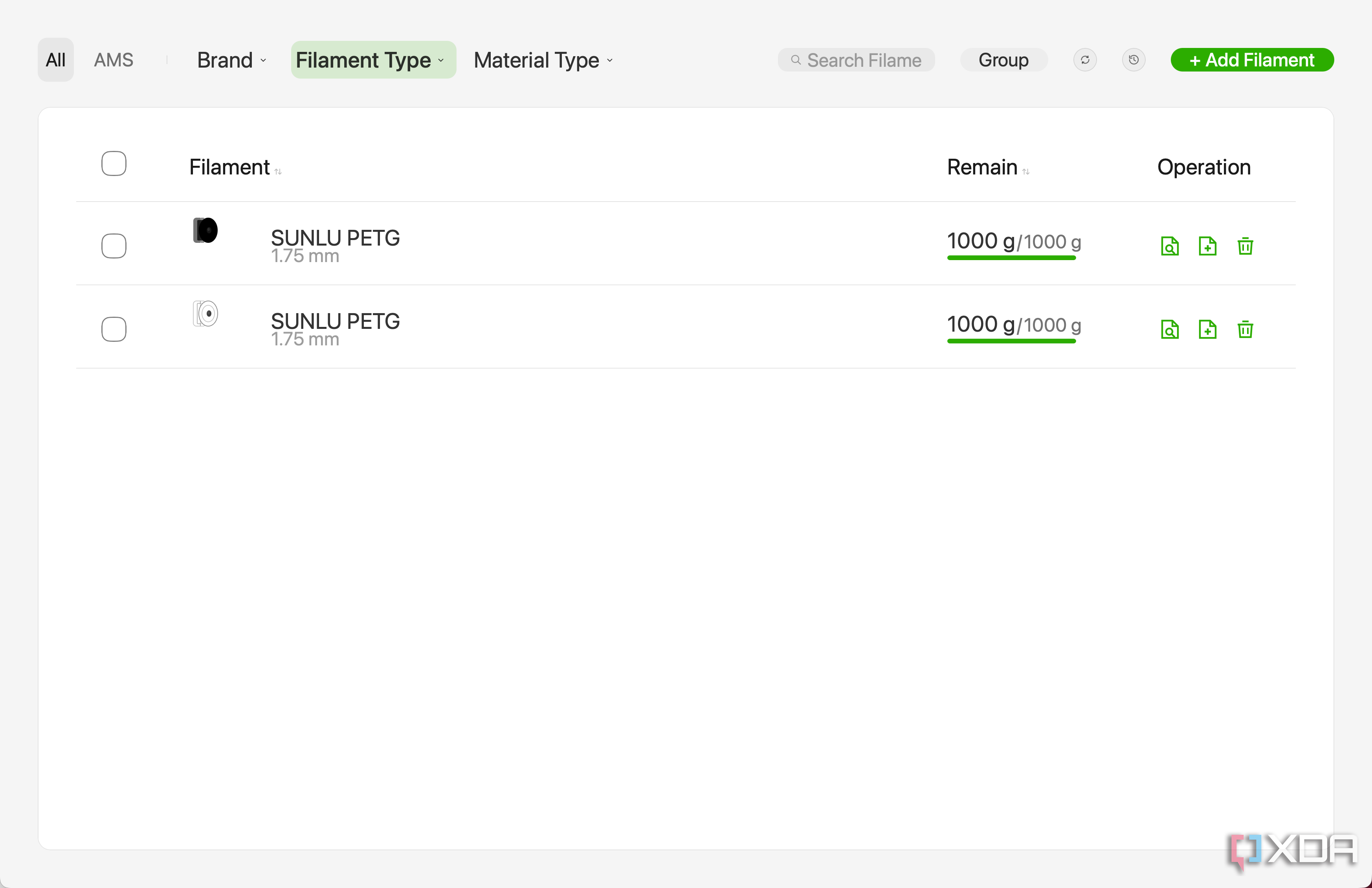Trash the white SUNLU PETG spool
Image resolution: width=1372 pixels, height=888 pixels.
click(x=1245, y=329)
